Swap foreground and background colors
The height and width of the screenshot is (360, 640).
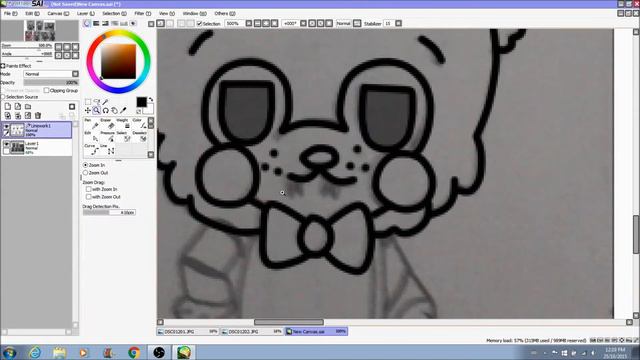151,100
